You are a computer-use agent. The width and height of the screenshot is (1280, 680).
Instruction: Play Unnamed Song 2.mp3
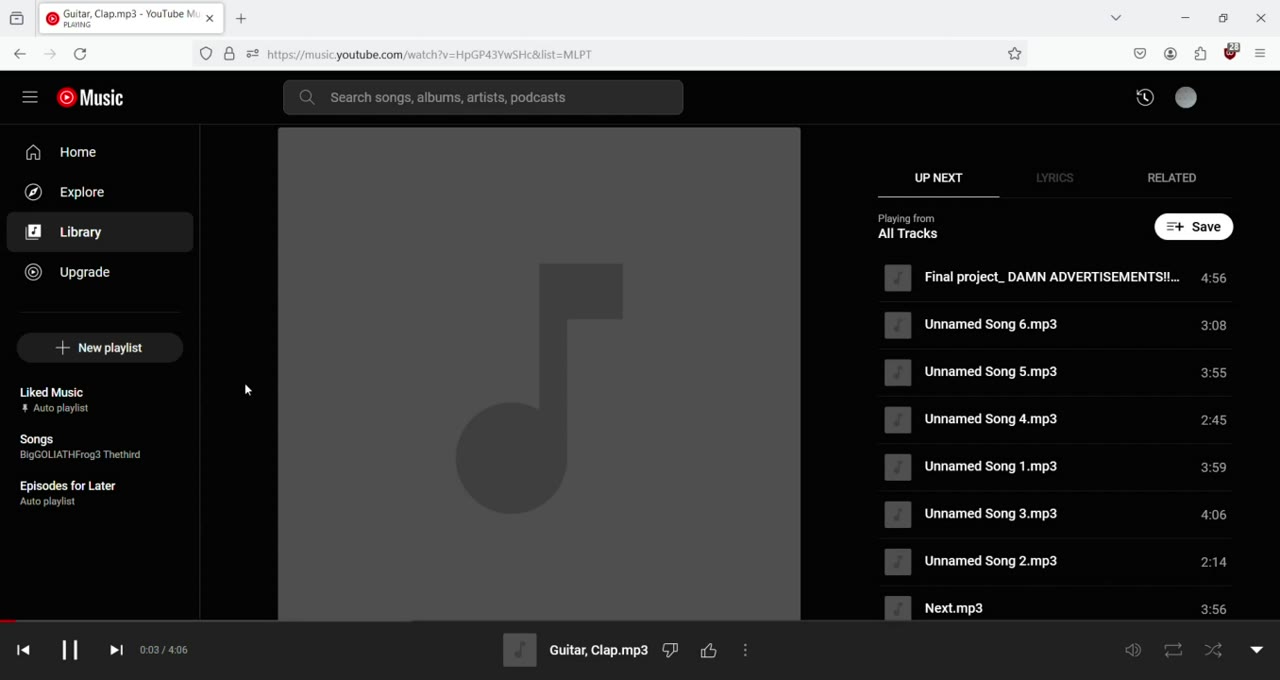[1055, 562]
